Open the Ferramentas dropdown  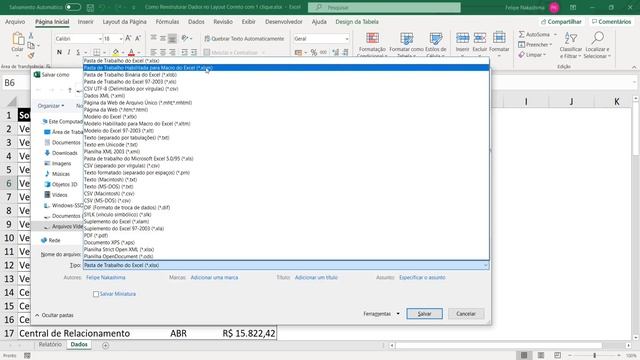pos(381,314)
